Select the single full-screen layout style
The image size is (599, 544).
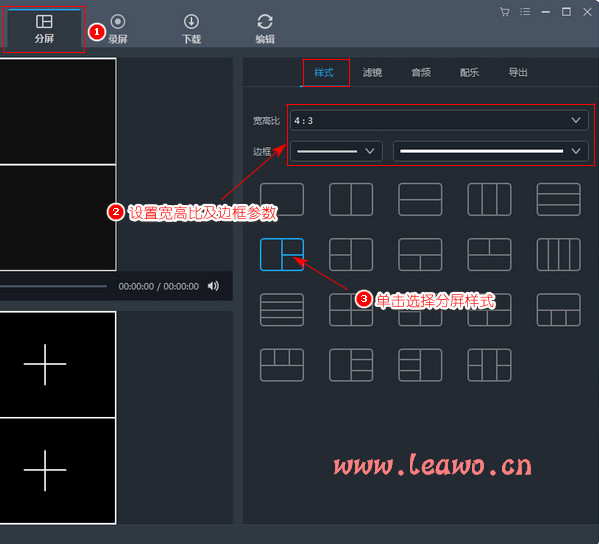pos(282,199)
